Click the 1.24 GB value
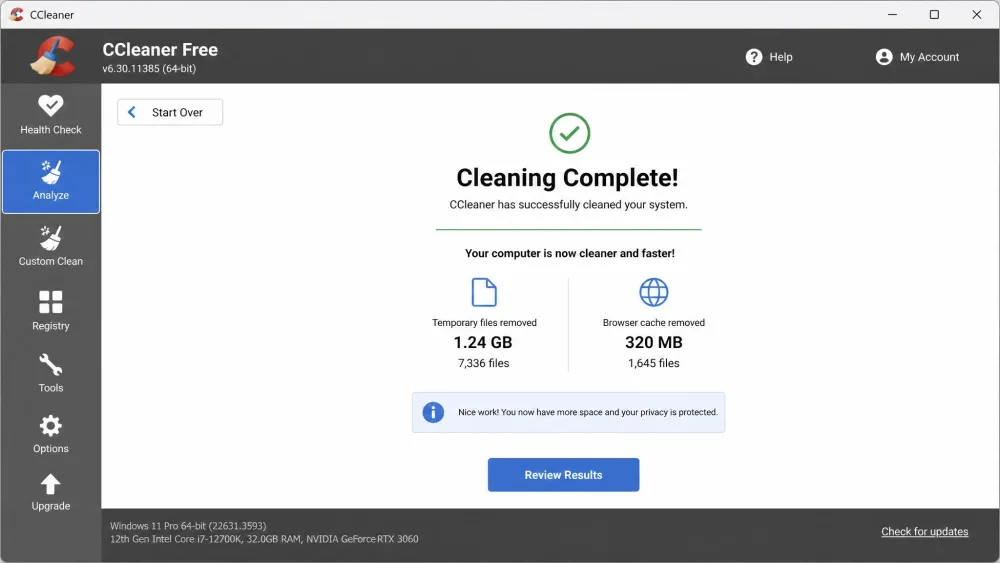Viewport: 1000px width, 563px height. coord(483,342)
